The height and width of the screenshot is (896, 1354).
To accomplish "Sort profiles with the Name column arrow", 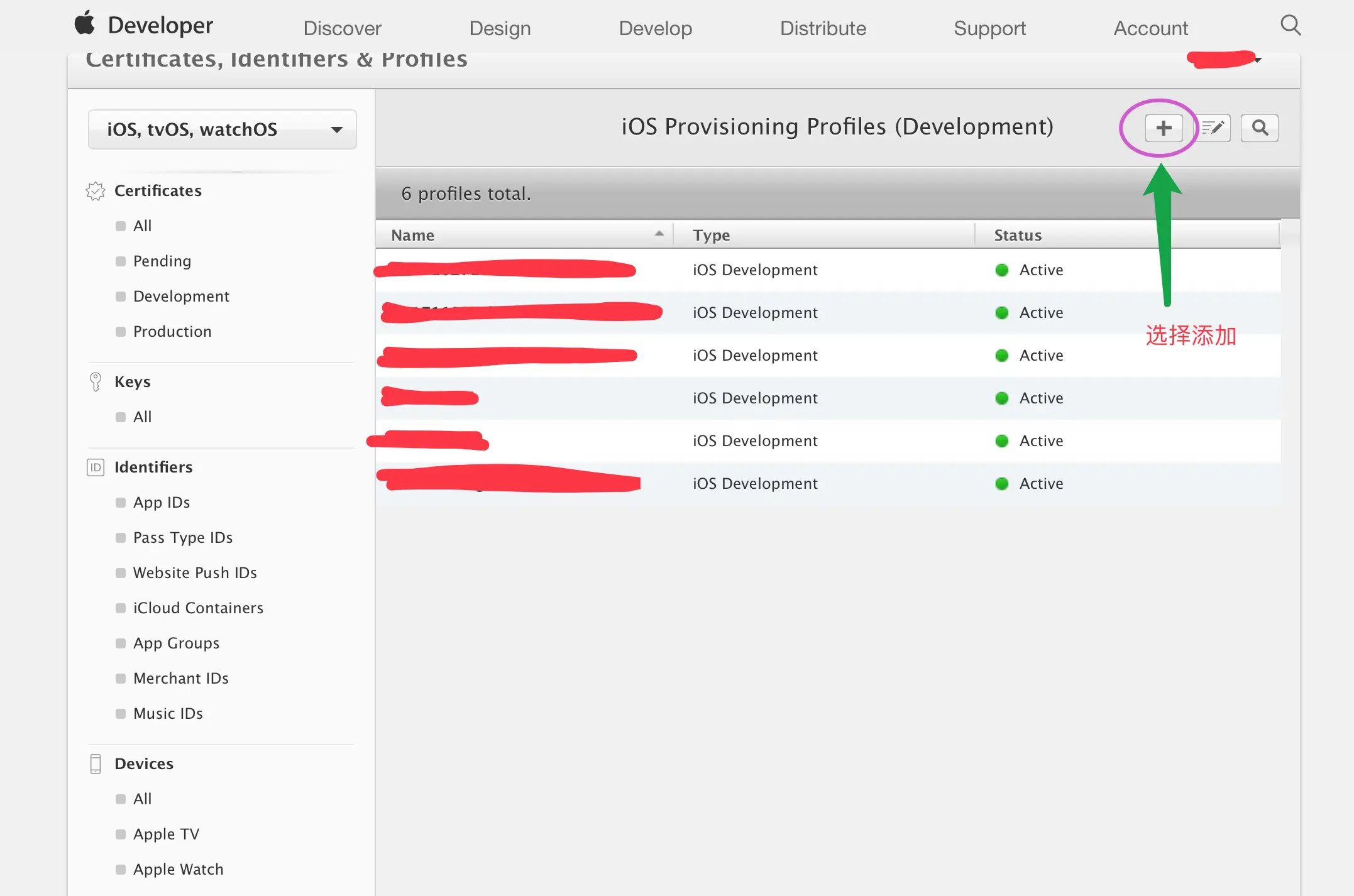I will 659,234.
